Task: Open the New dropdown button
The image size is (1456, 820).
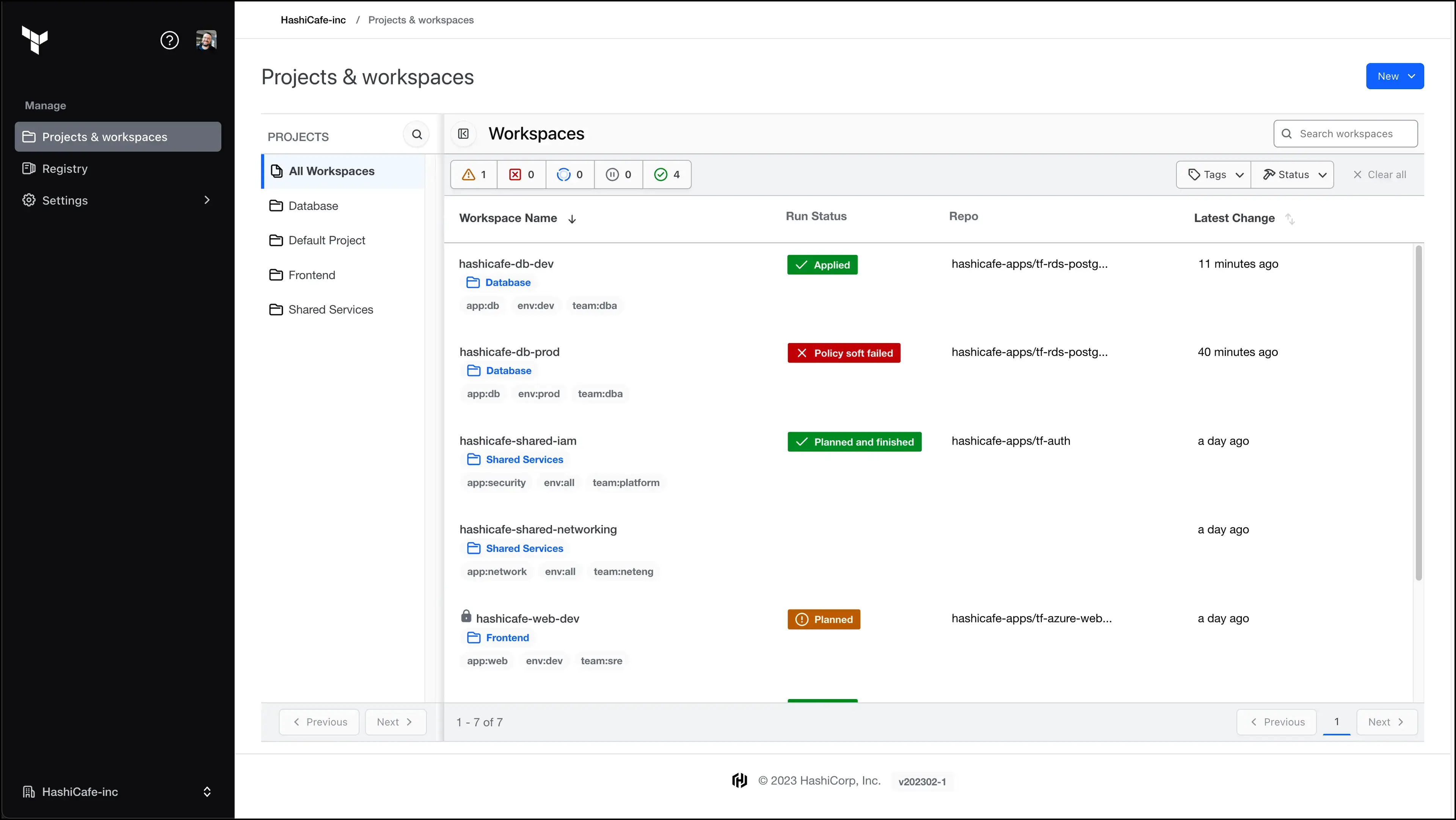Action: click(x=1395, y=76)
